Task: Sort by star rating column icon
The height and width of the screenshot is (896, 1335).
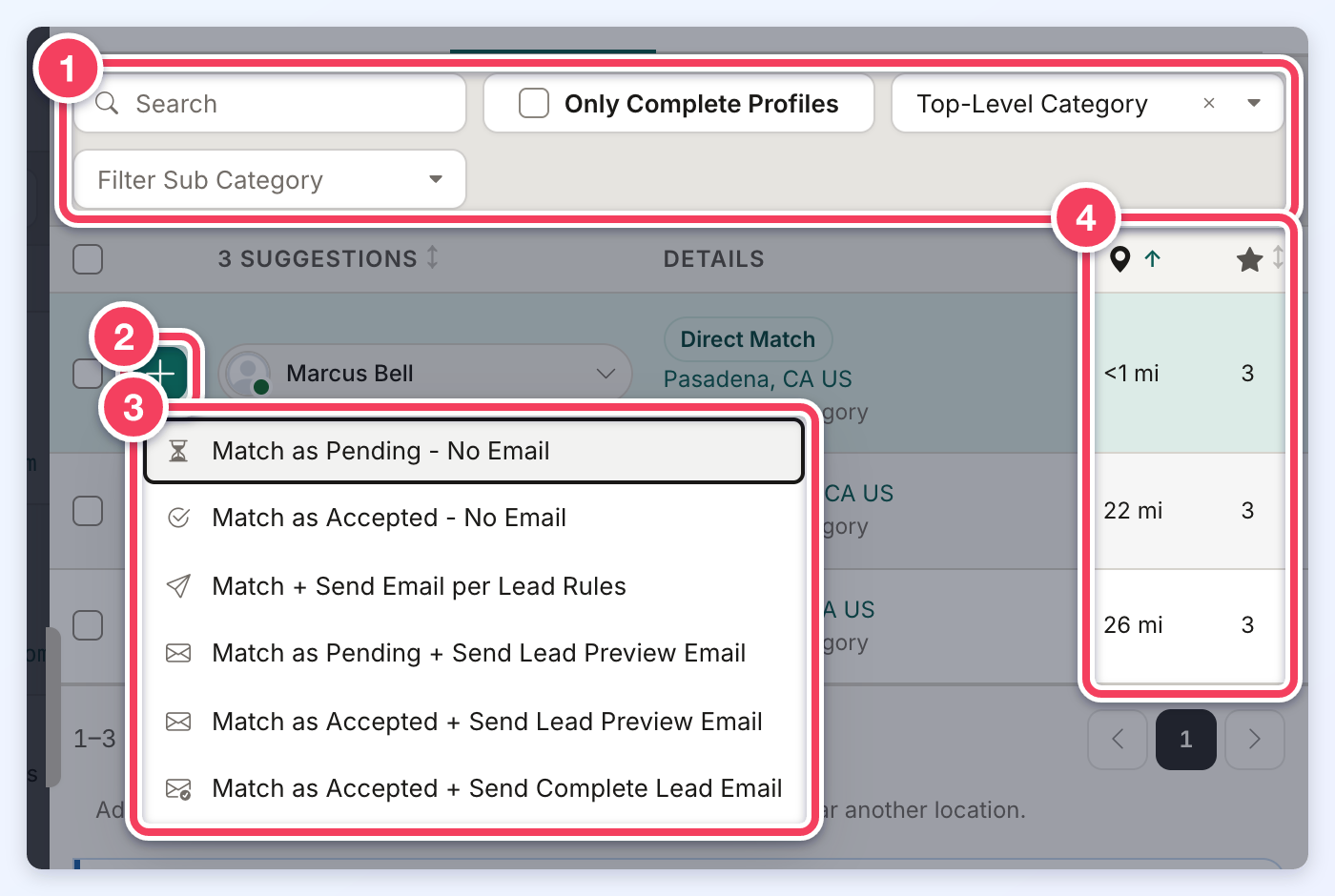Action: coord(1249,258)
